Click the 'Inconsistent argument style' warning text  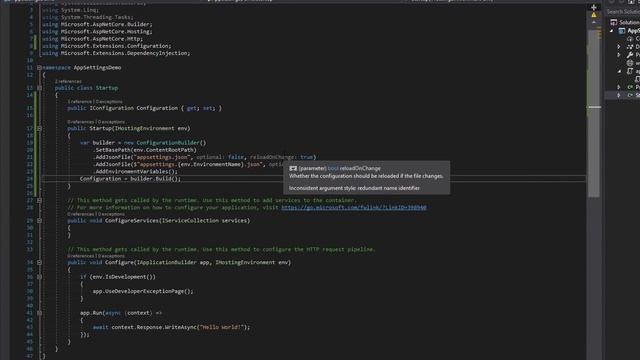pos(354,188)
